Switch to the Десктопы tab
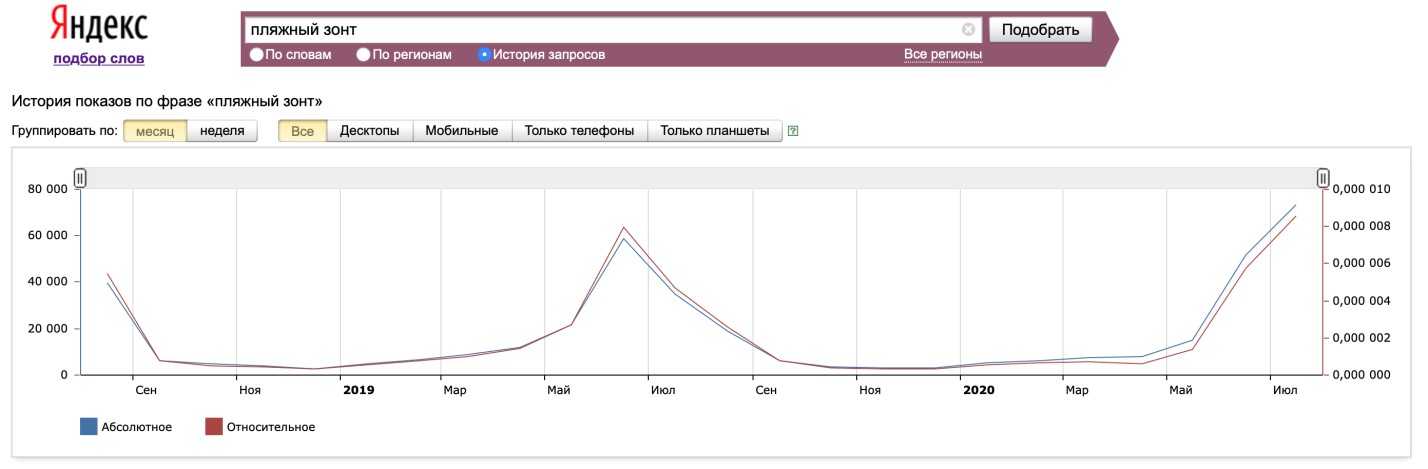Viewport: 1428px width, 469px height. pyautogui.click(x=370, y=131)
